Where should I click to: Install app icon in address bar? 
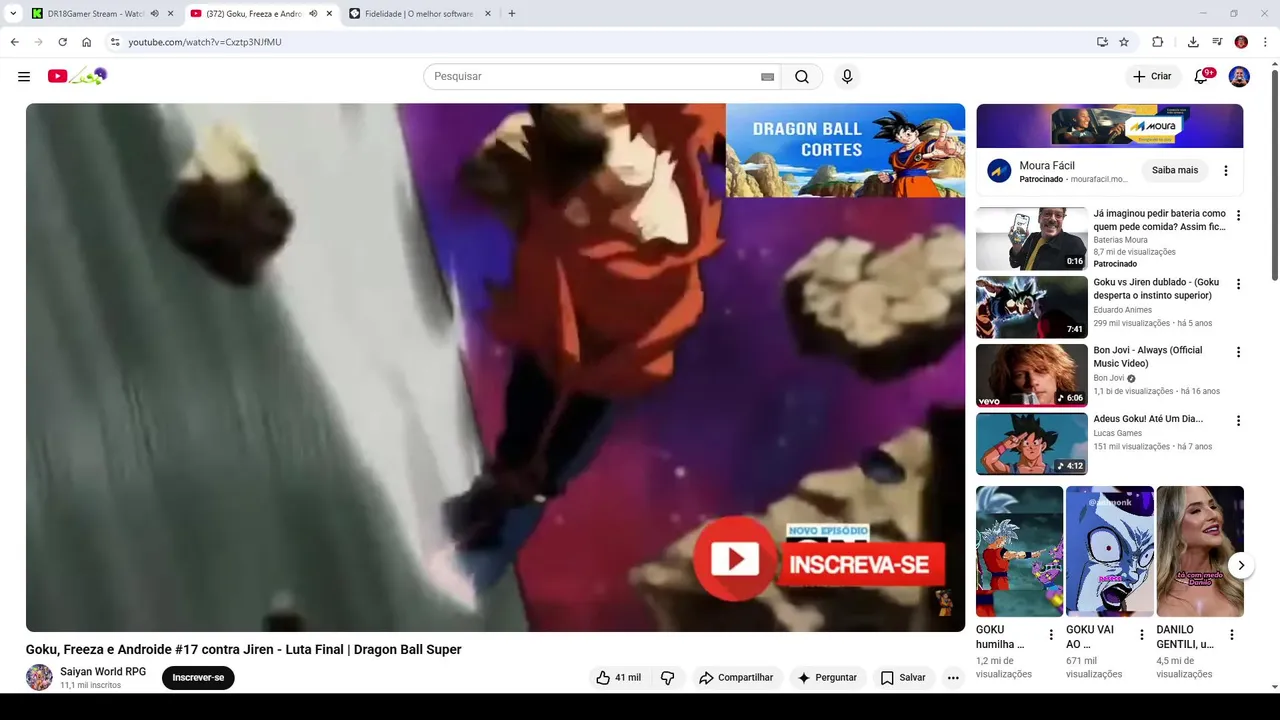click(x=1102, y=42)
